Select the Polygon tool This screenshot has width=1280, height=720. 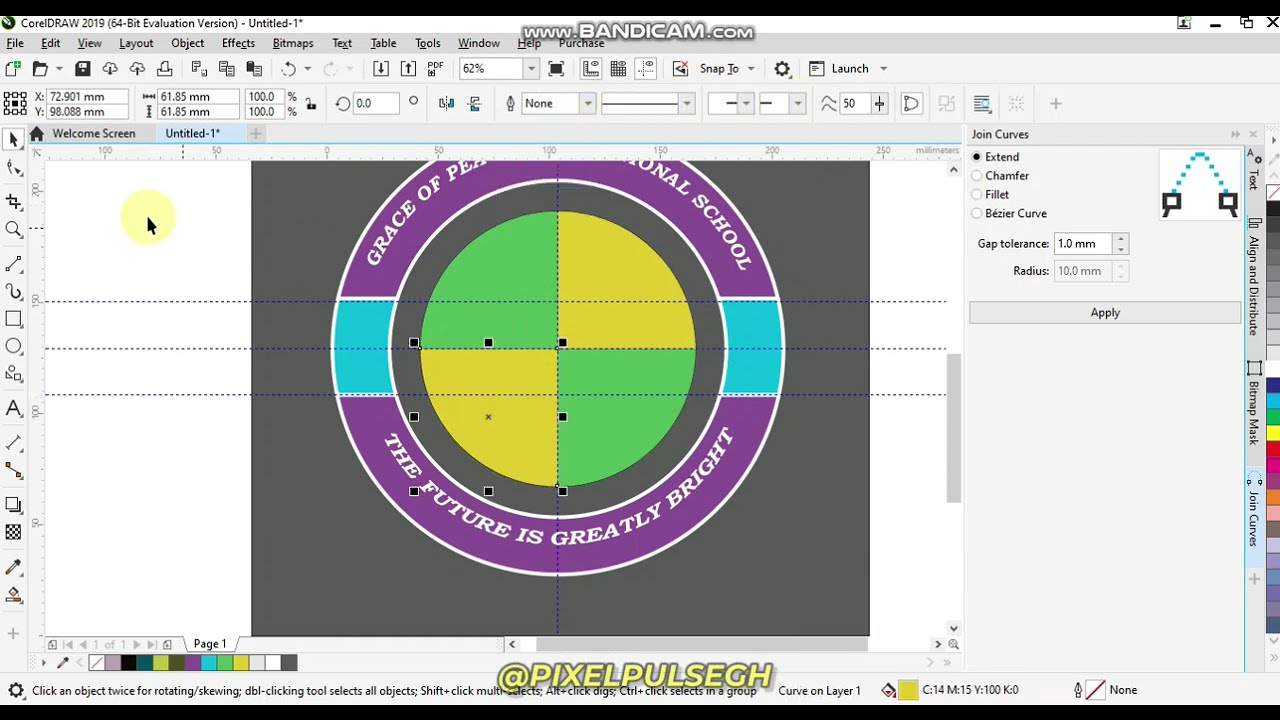13,374
